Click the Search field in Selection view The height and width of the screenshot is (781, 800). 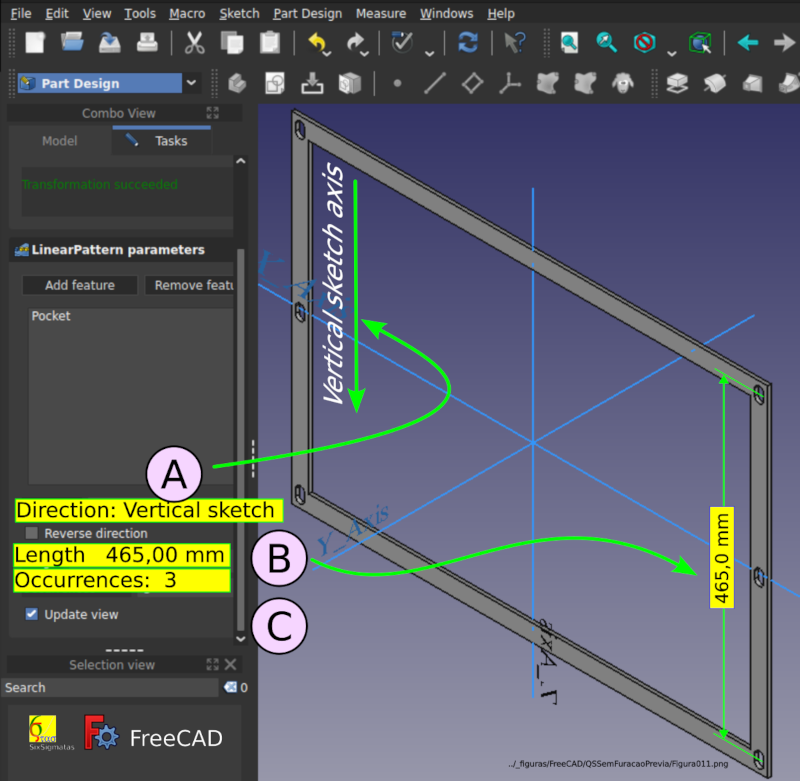(110, 687)
